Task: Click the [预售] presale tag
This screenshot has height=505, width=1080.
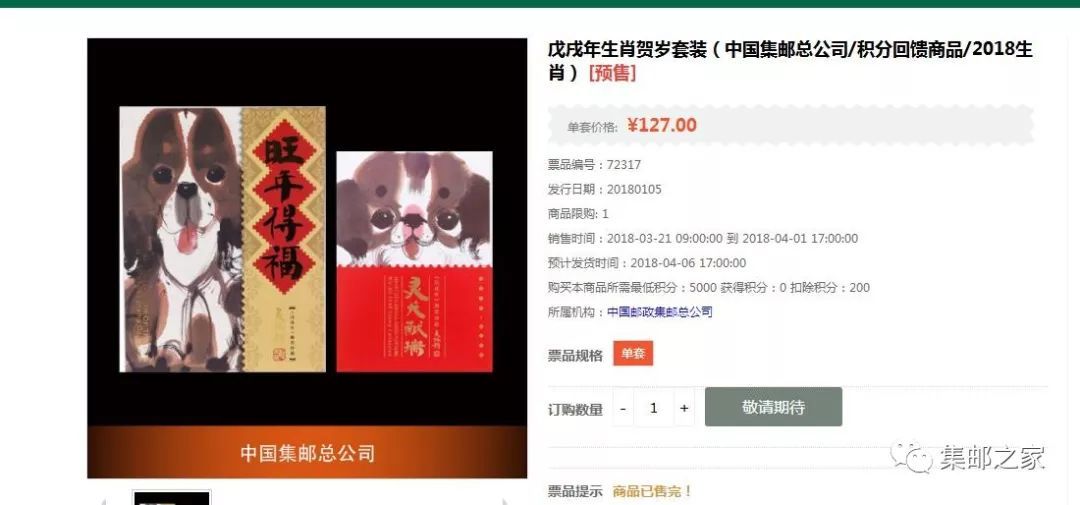Action: (x=612, y=73)
